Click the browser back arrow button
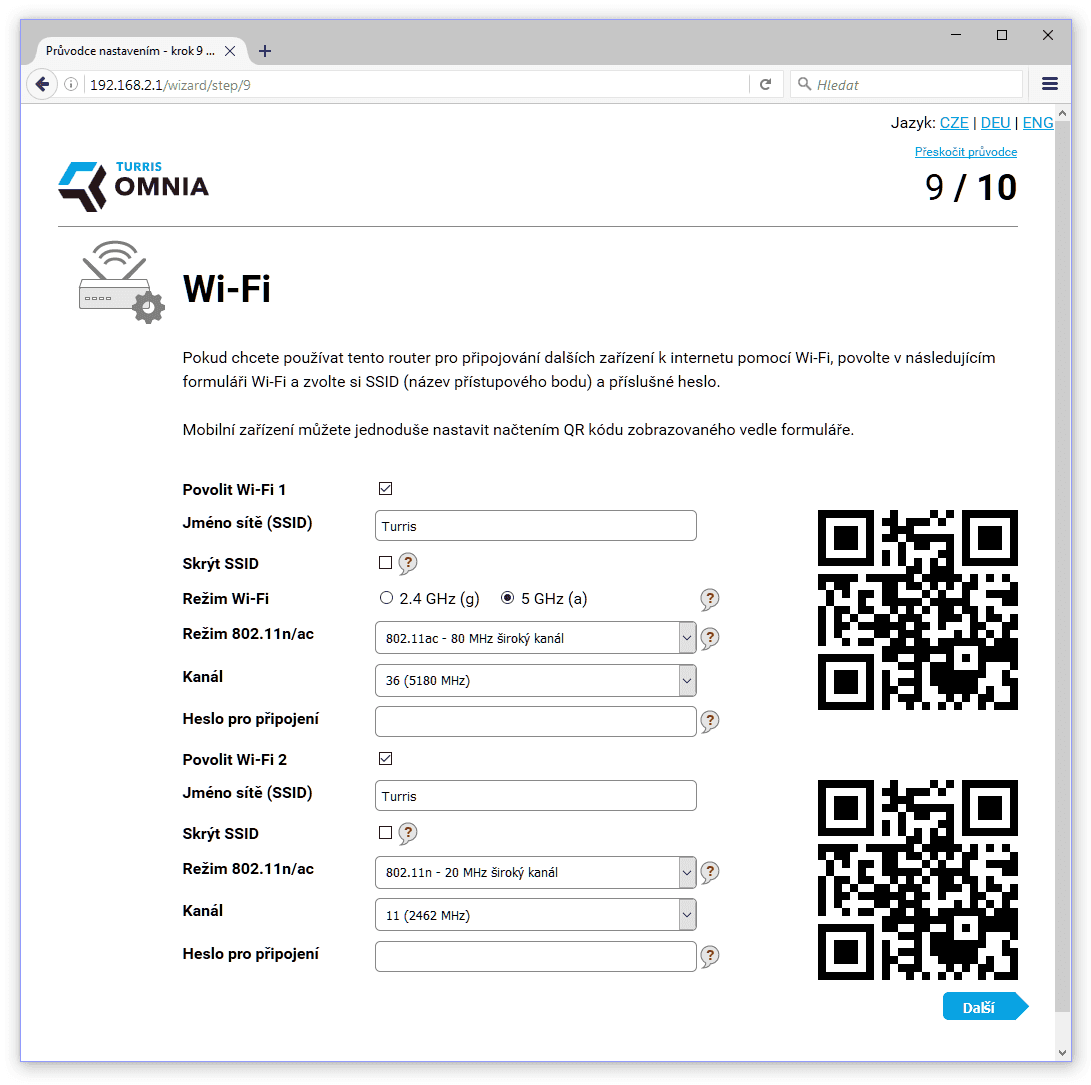The width and height of the screenshot is (1091, 1085). [x=42, y=85]
